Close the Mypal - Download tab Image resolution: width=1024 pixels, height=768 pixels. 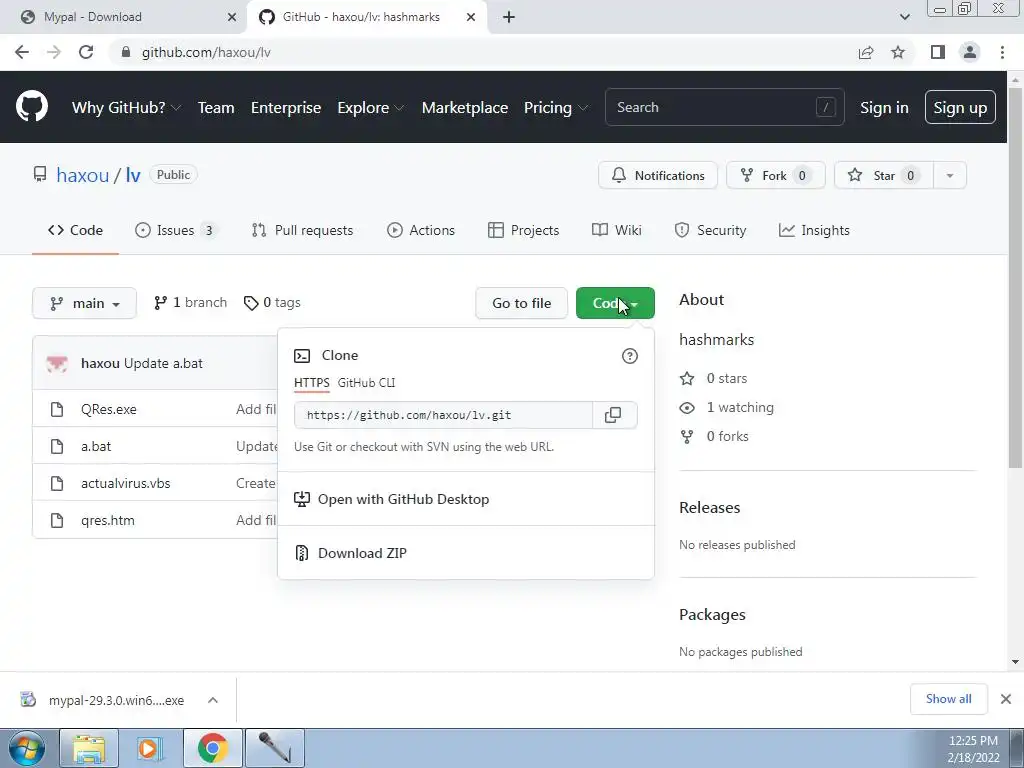tap(232, 17)
